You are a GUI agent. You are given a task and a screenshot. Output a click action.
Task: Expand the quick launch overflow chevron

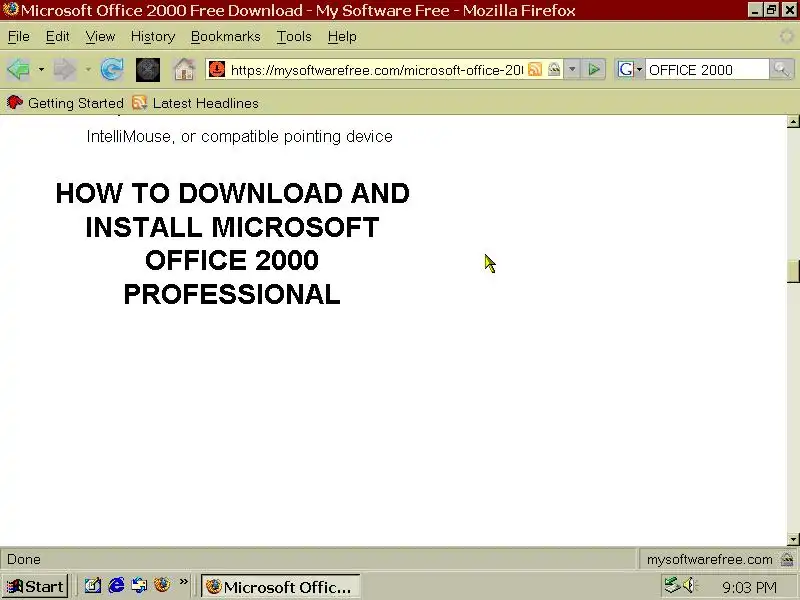tap(183, 582)
